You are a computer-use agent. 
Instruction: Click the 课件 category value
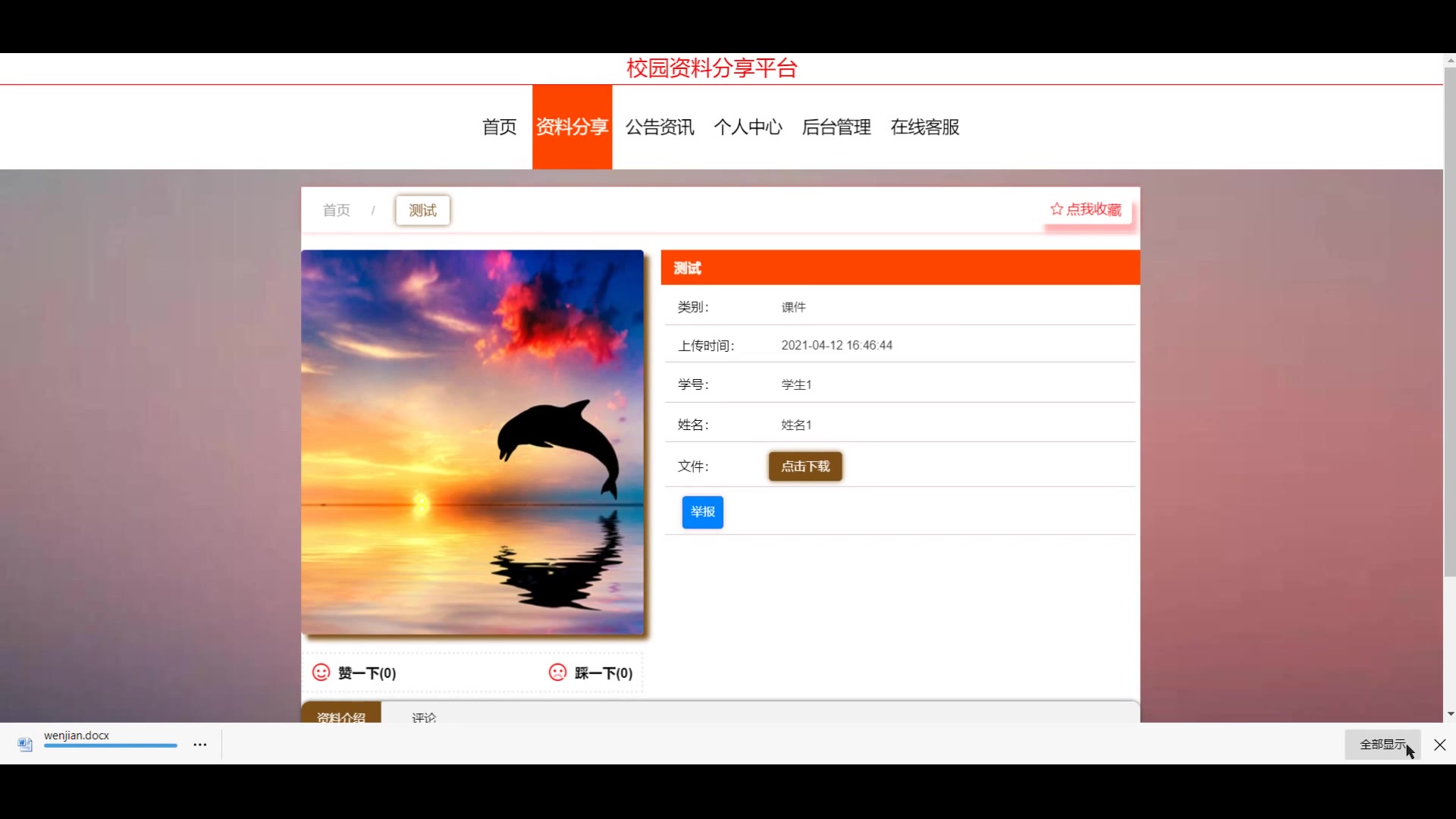[x=794, y=307]
